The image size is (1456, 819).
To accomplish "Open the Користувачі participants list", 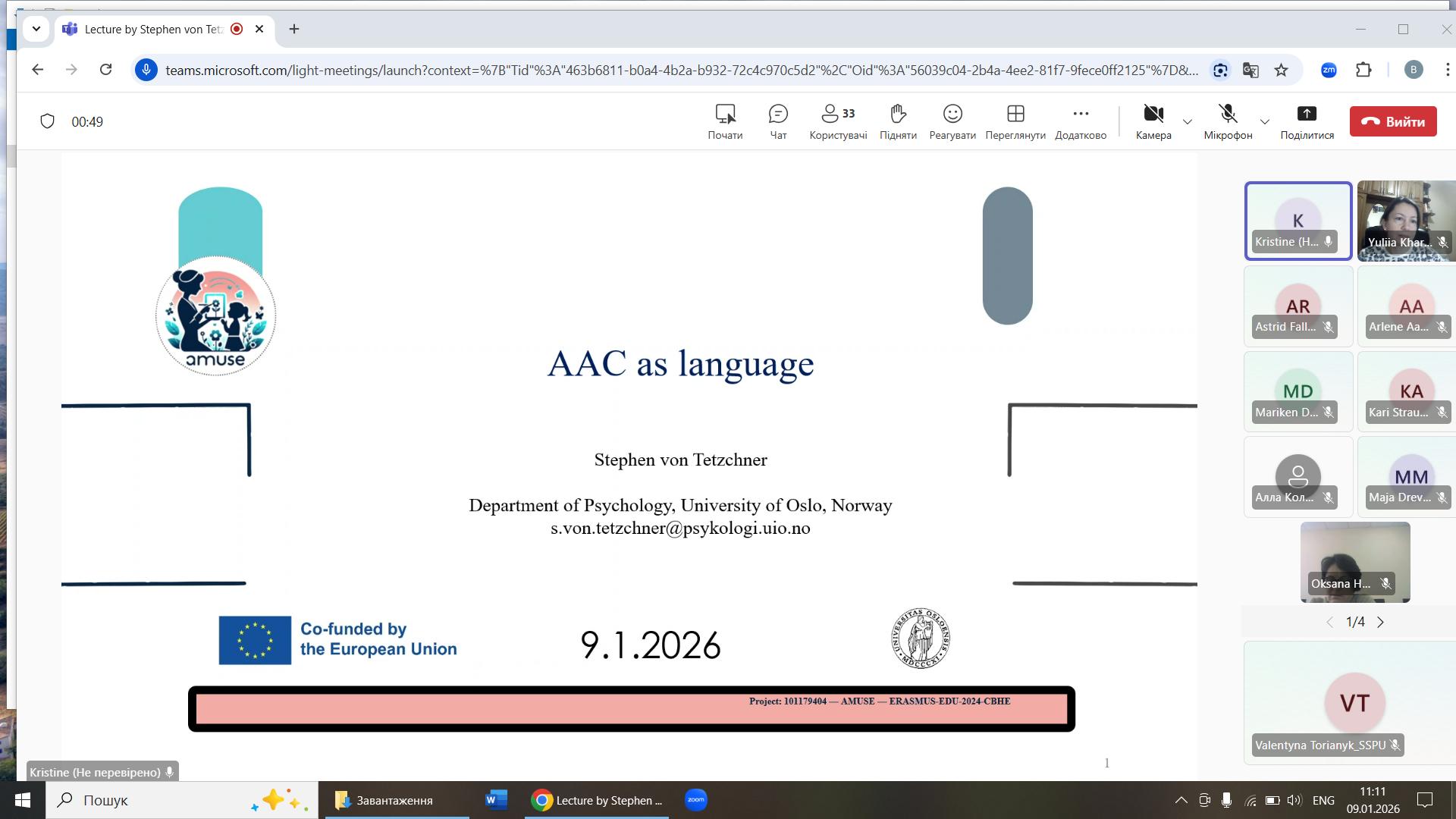I will click(x=837, y=121).
